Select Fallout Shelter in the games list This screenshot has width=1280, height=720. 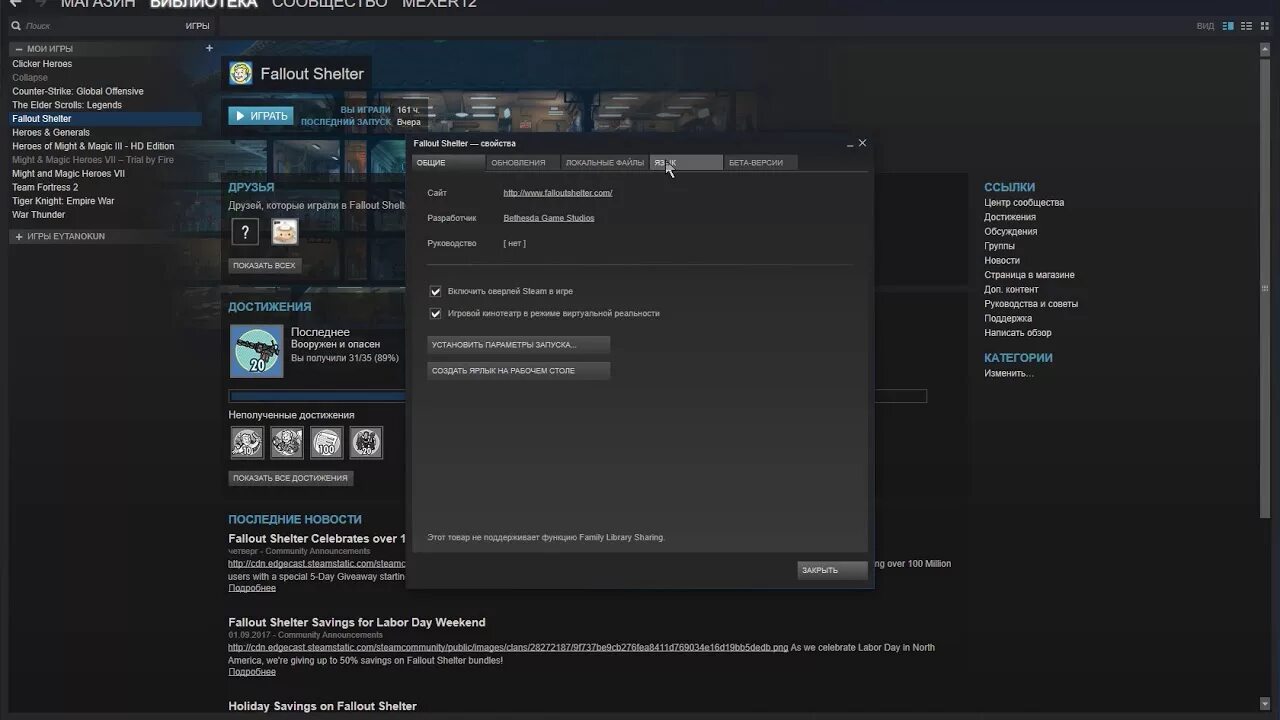[x=106, y=118]
